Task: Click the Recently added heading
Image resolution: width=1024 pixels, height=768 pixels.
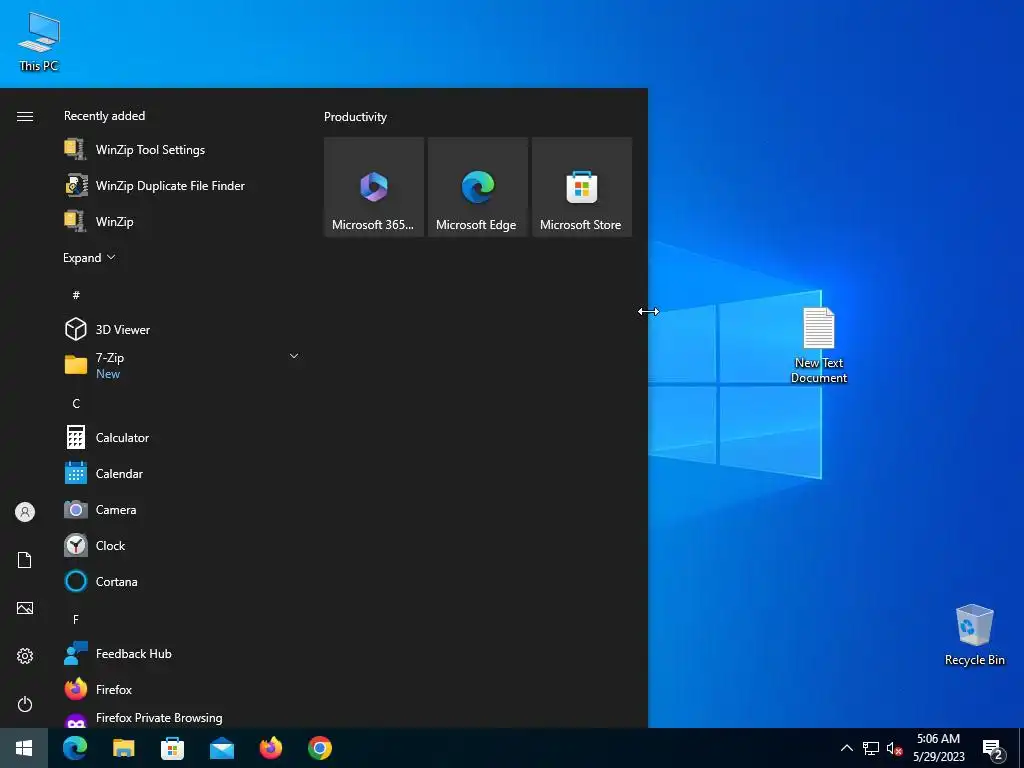Action: pyautogui.click(x=104, y=116)
